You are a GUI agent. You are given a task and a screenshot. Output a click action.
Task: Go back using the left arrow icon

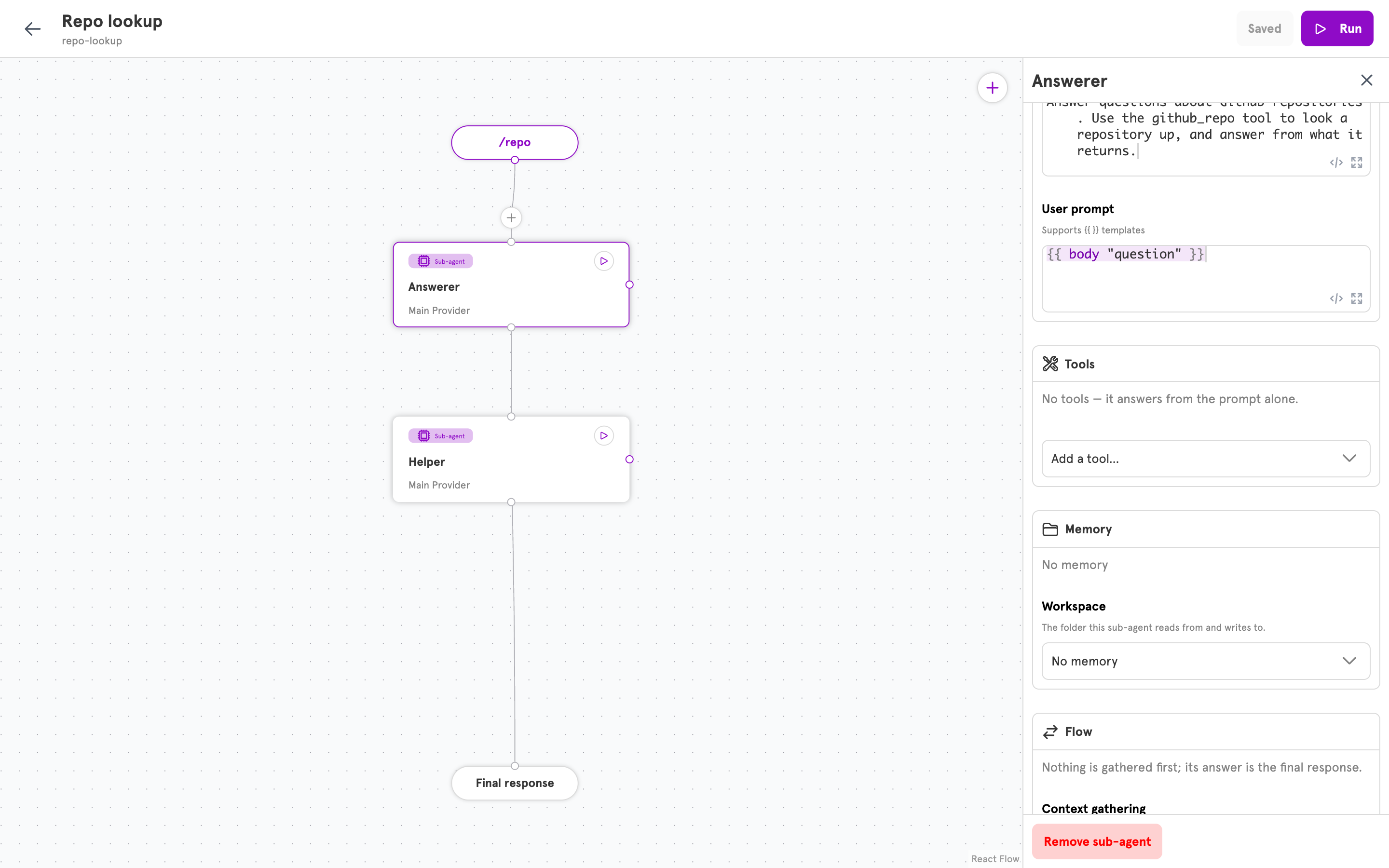33,29
